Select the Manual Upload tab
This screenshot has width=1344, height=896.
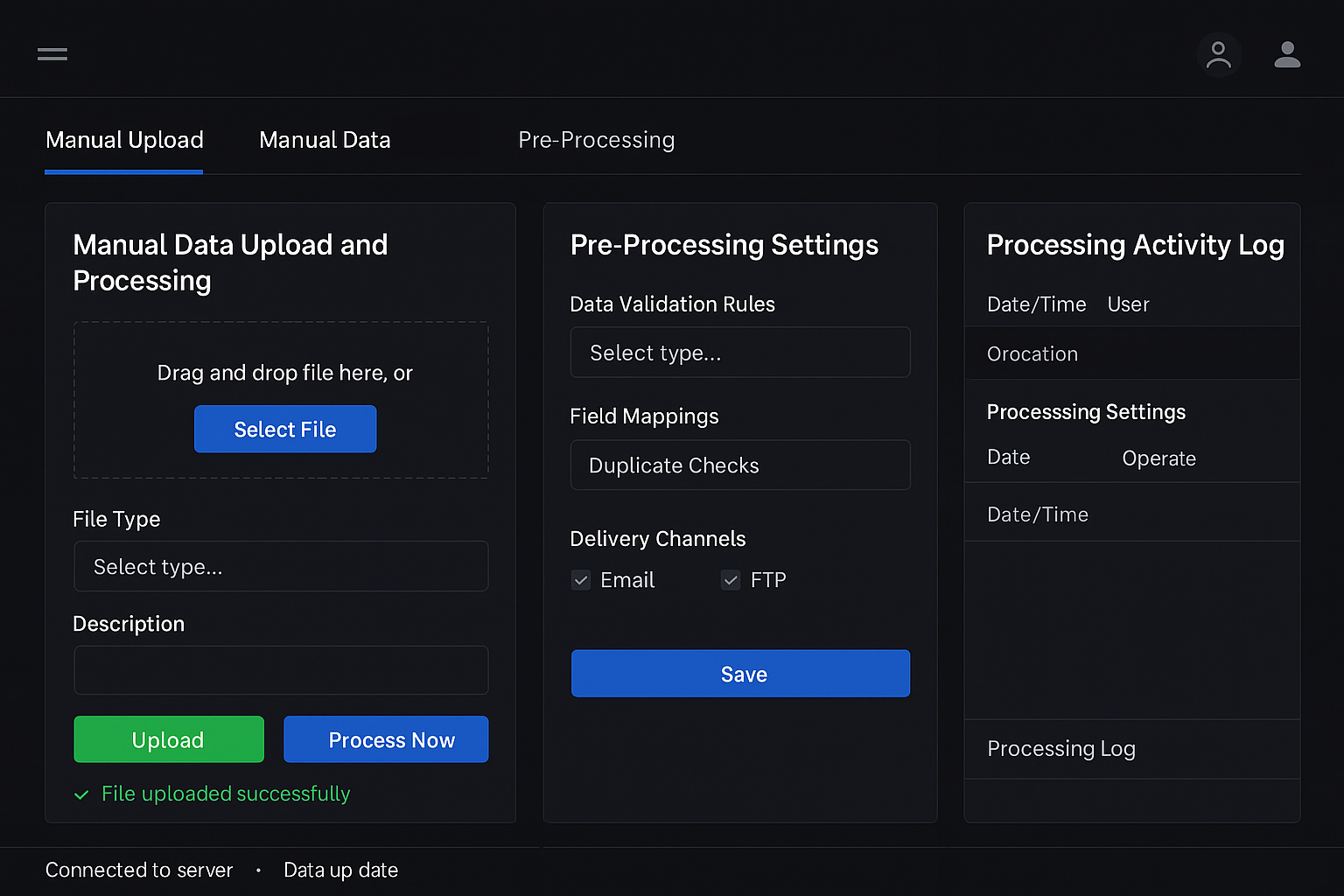point(124,140)
